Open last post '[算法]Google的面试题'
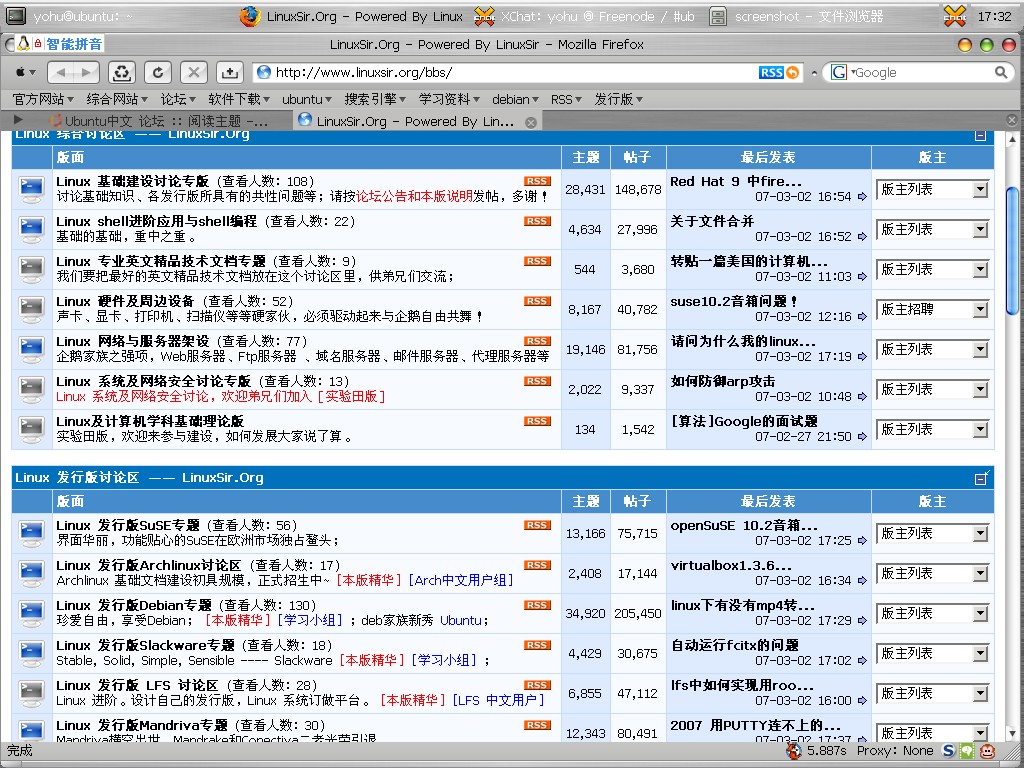 (744, 421)
